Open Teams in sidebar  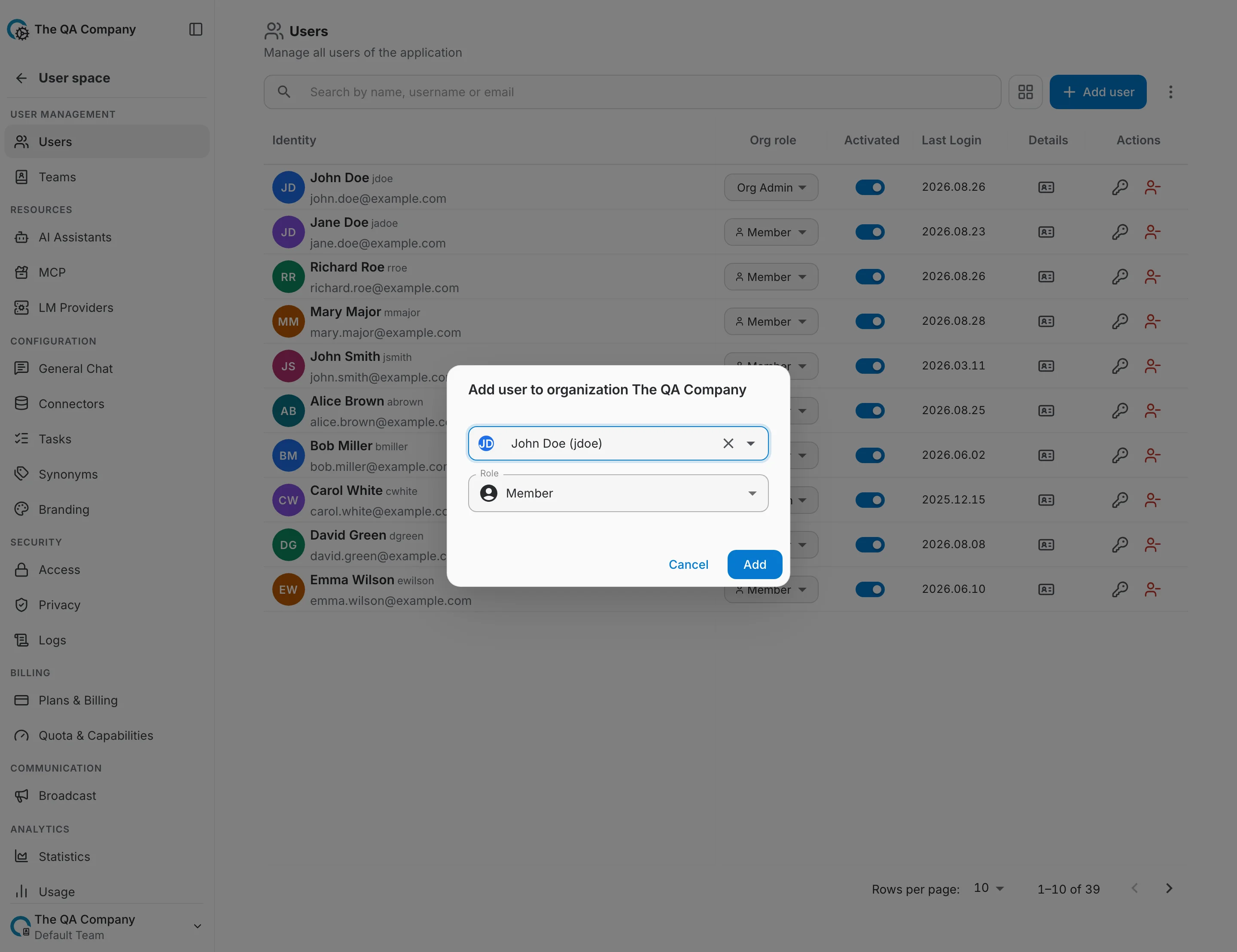point(107,177)
